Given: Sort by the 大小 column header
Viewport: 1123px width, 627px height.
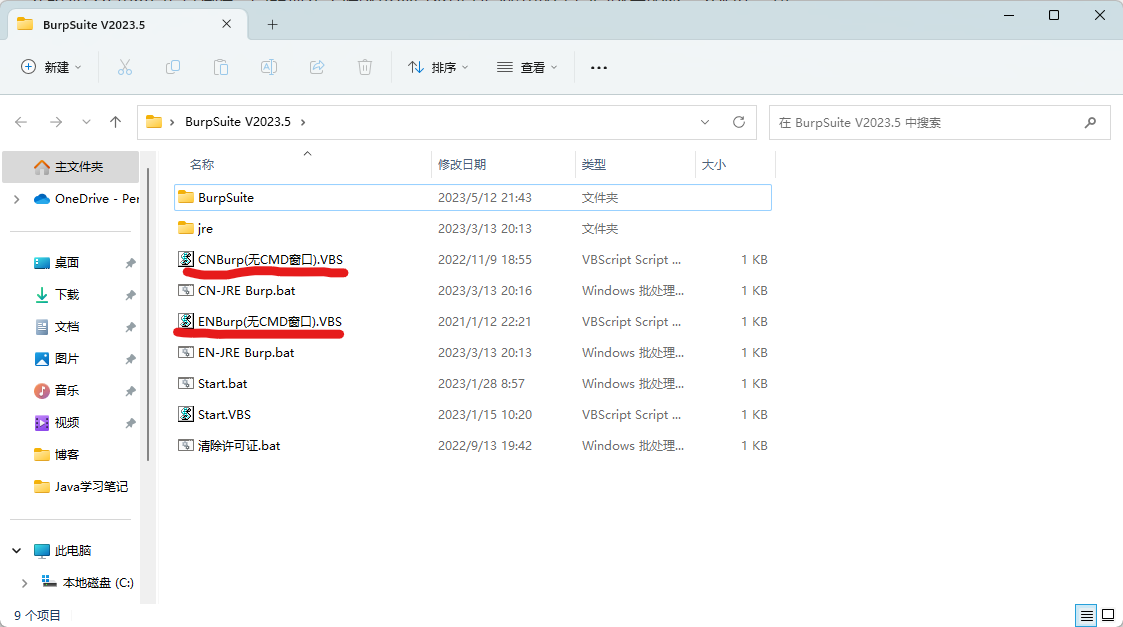Looking at the screenshot, I should [x=714, y=165].
